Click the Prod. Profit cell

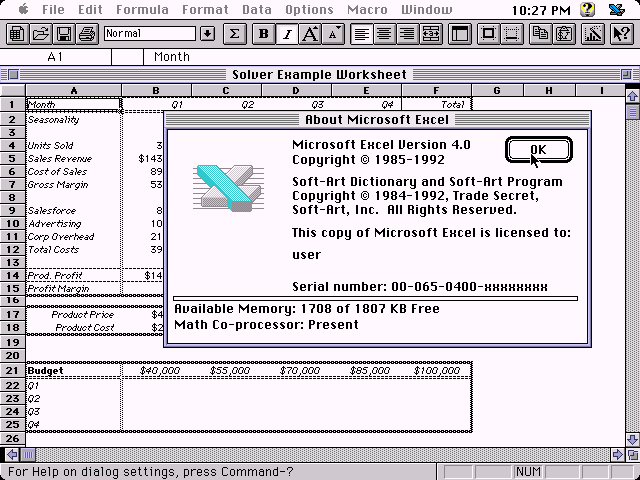73,276
